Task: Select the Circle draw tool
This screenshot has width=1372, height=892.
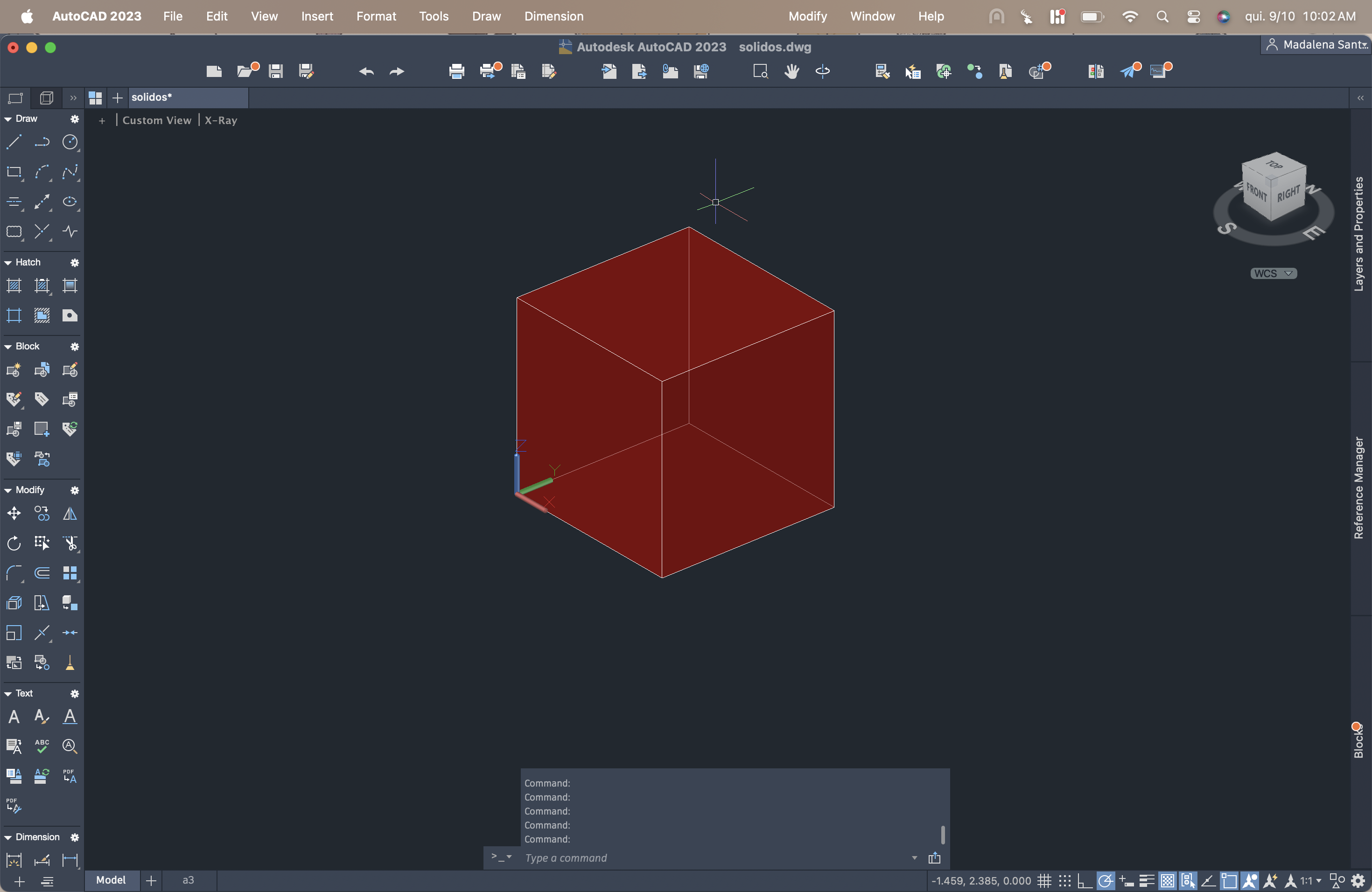Action: (x=70, y=142)
